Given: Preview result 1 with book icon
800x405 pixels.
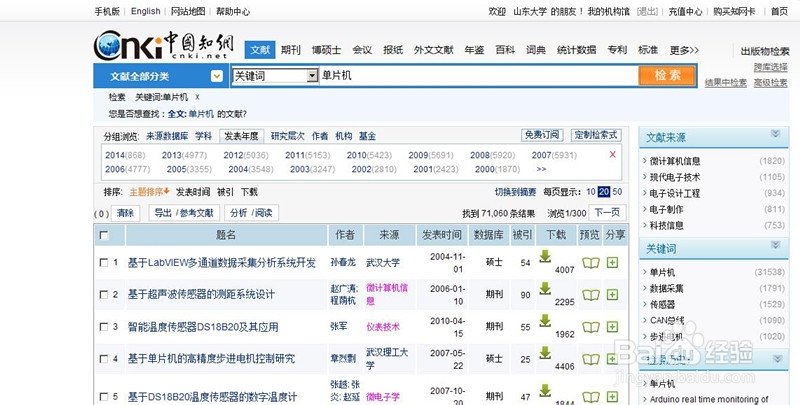Looking at the screenshot, I should pos(591,263).
